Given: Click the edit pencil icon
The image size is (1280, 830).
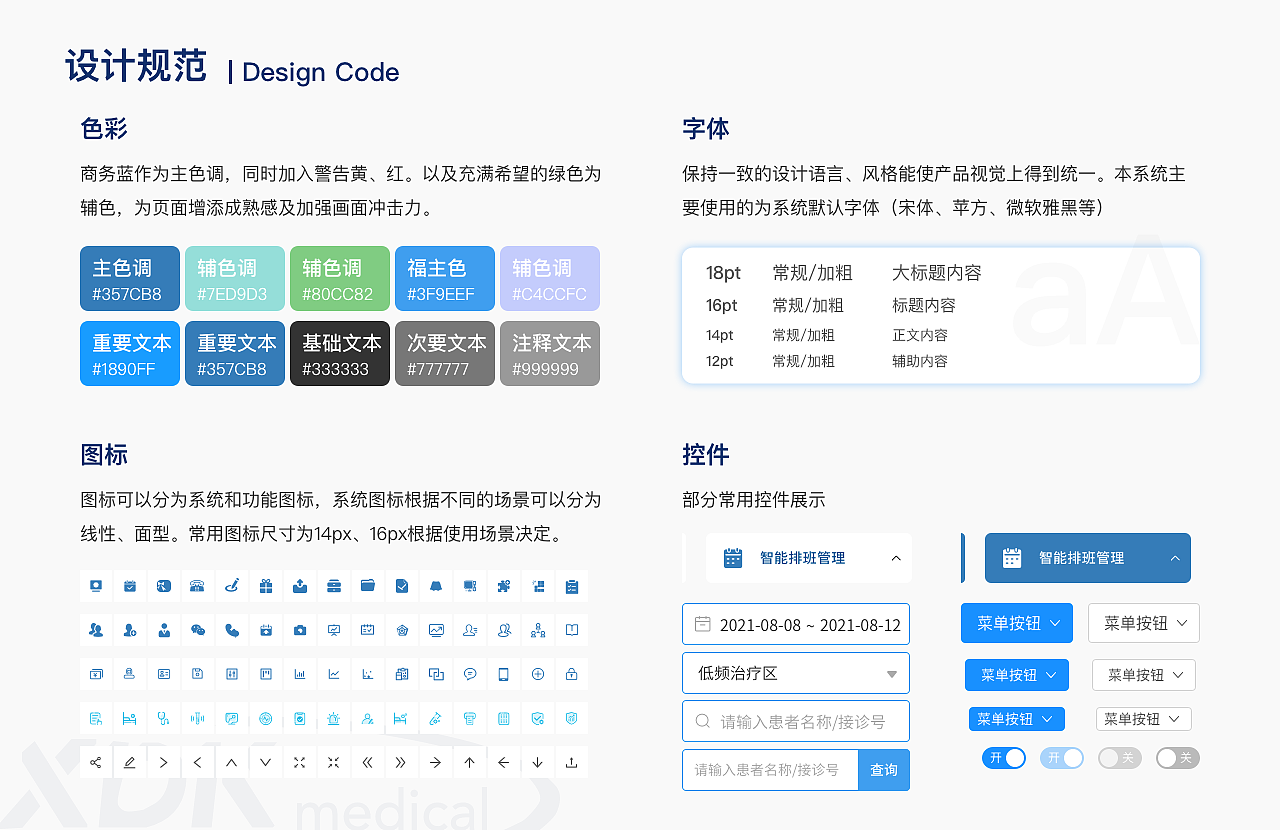Looking at the screenshot, I should tap(129, 763).
